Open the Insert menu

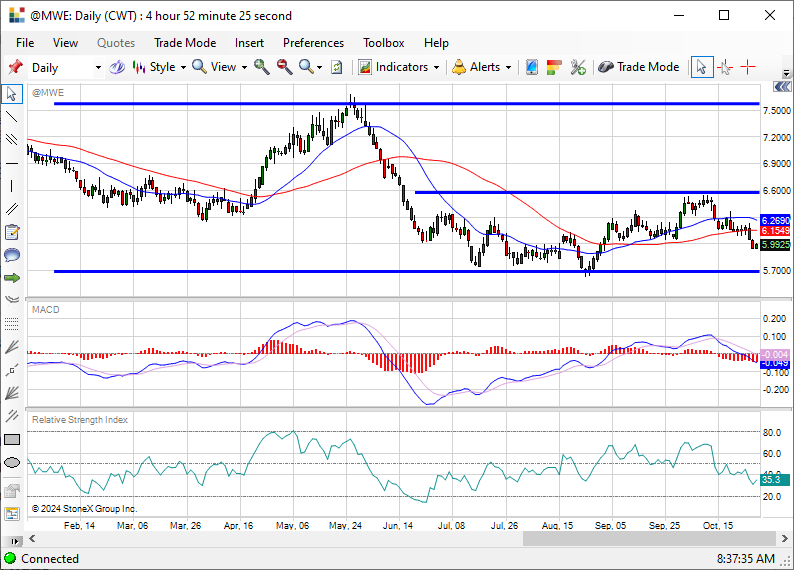pyautogui.click(x=249, y=43)
